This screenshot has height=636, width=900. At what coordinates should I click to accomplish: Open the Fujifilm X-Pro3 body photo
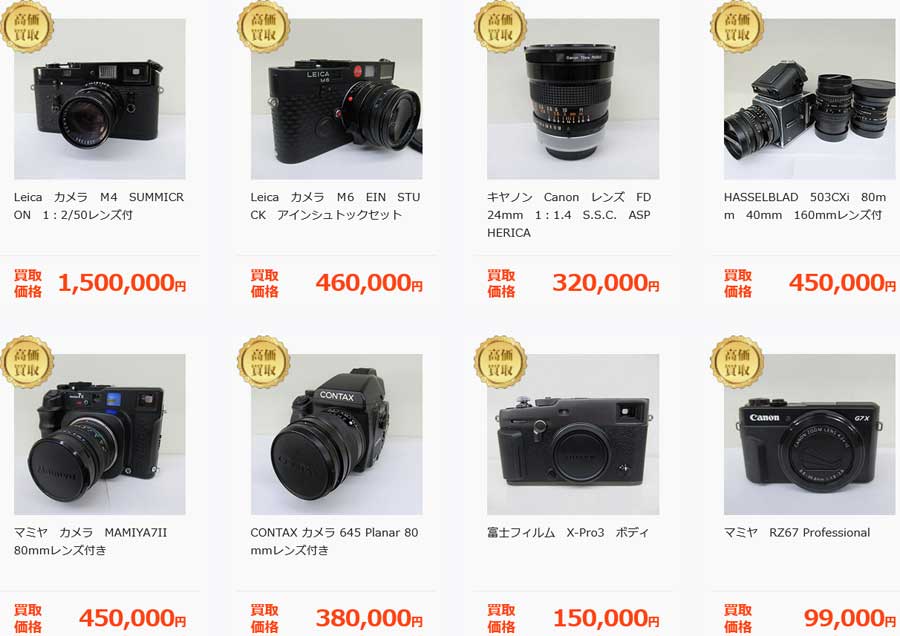(573, 434)
